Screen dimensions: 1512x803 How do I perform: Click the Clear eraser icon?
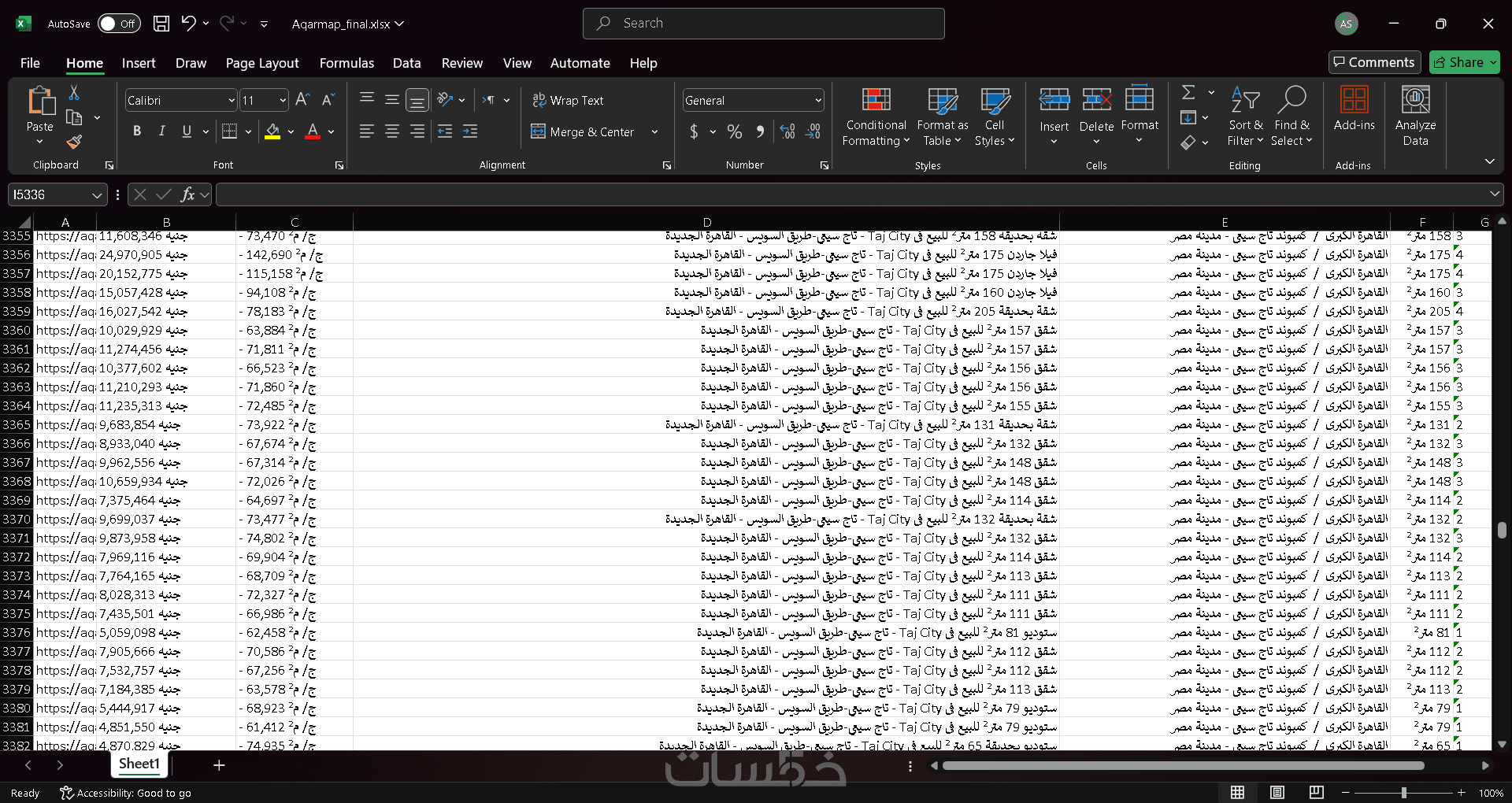[1188, 142]
